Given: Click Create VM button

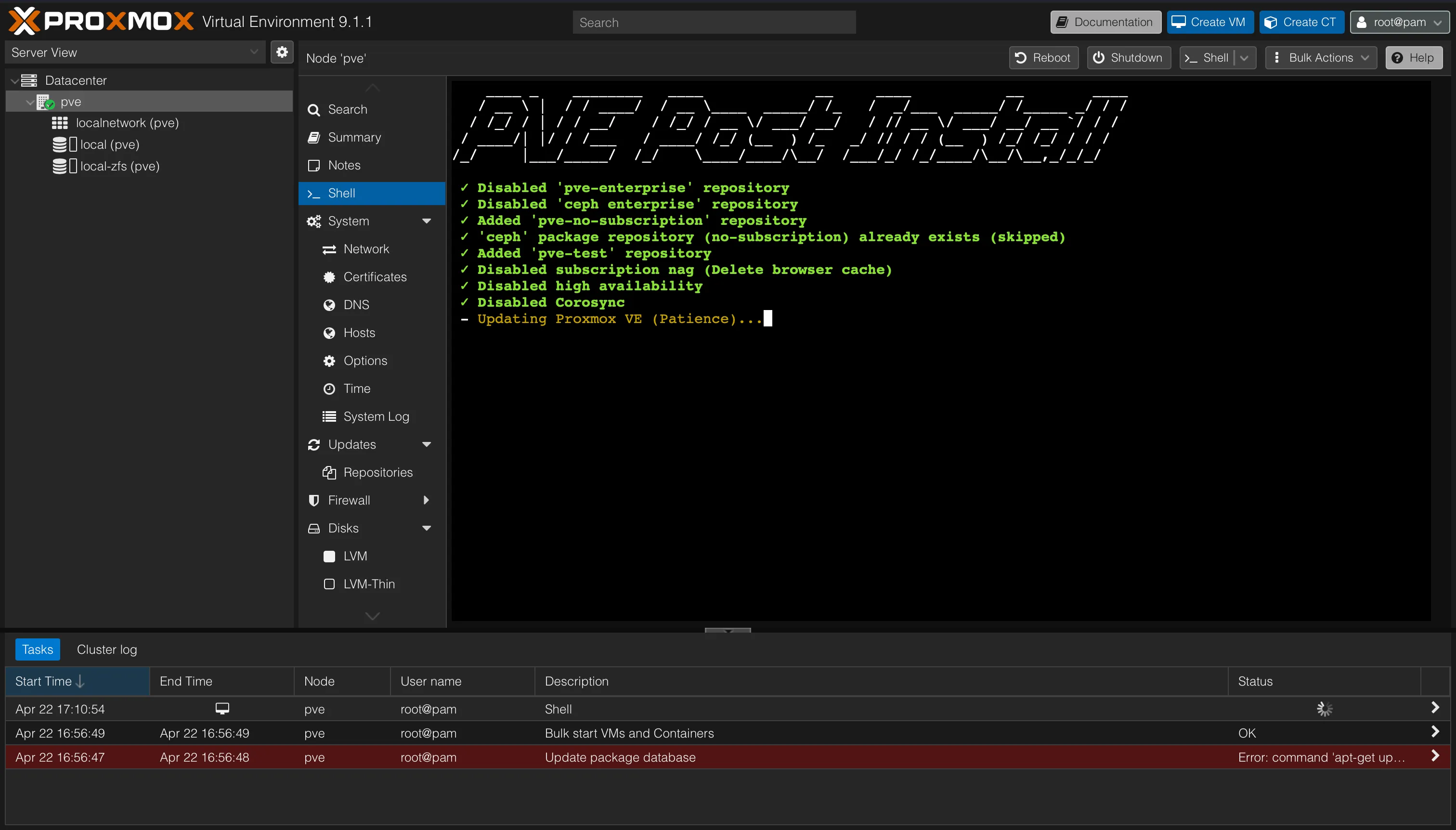Looking at the screenshot, I should (1210, 22).
